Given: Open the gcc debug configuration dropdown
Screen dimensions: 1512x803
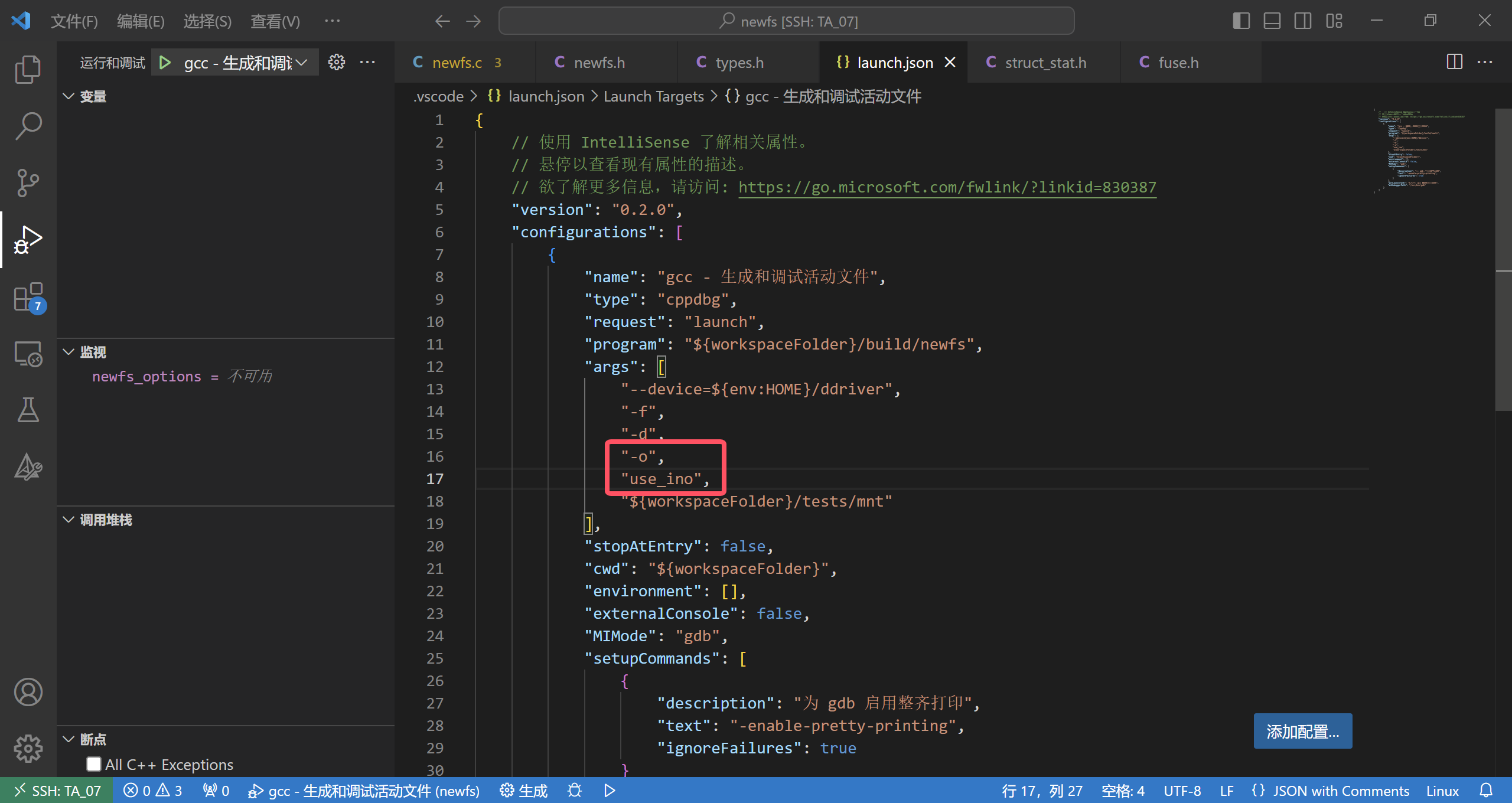Looking at the screenshot, I should point(246,63).
